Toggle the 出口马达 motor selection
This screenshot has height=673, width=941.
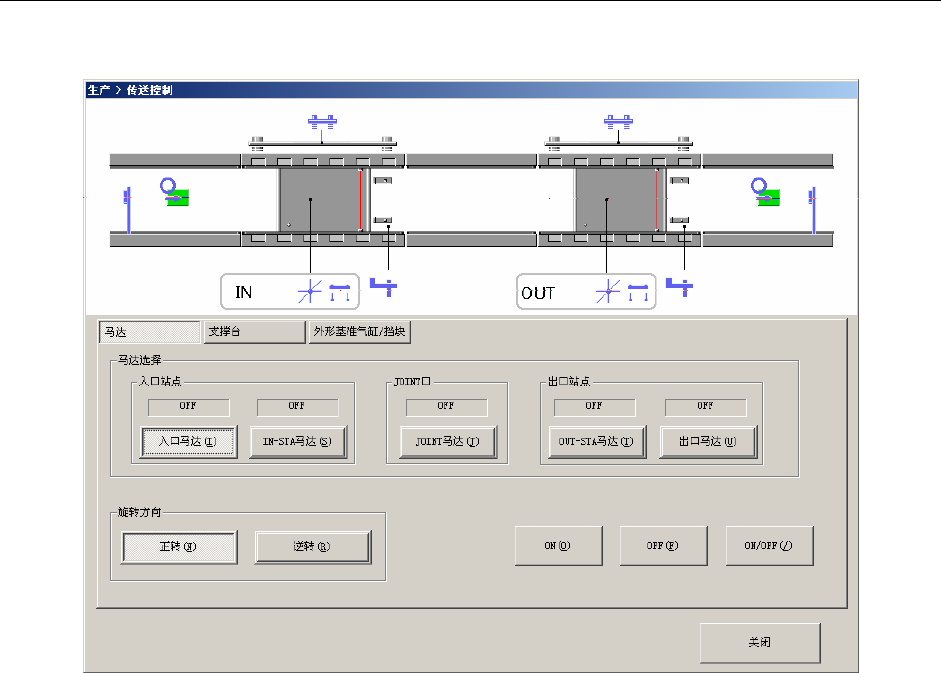click(x=708, y=442)
